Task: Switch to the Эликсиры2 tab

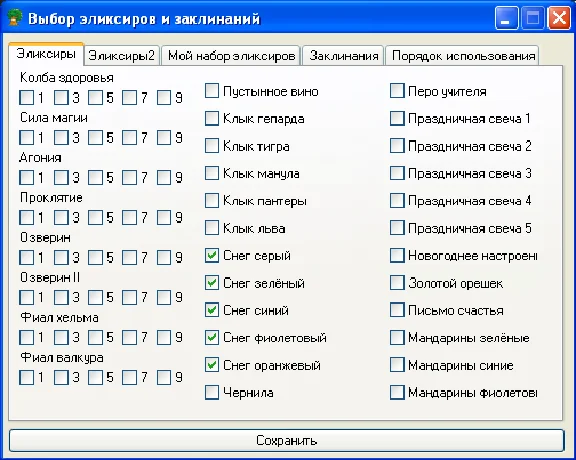Action: [122, 56]
